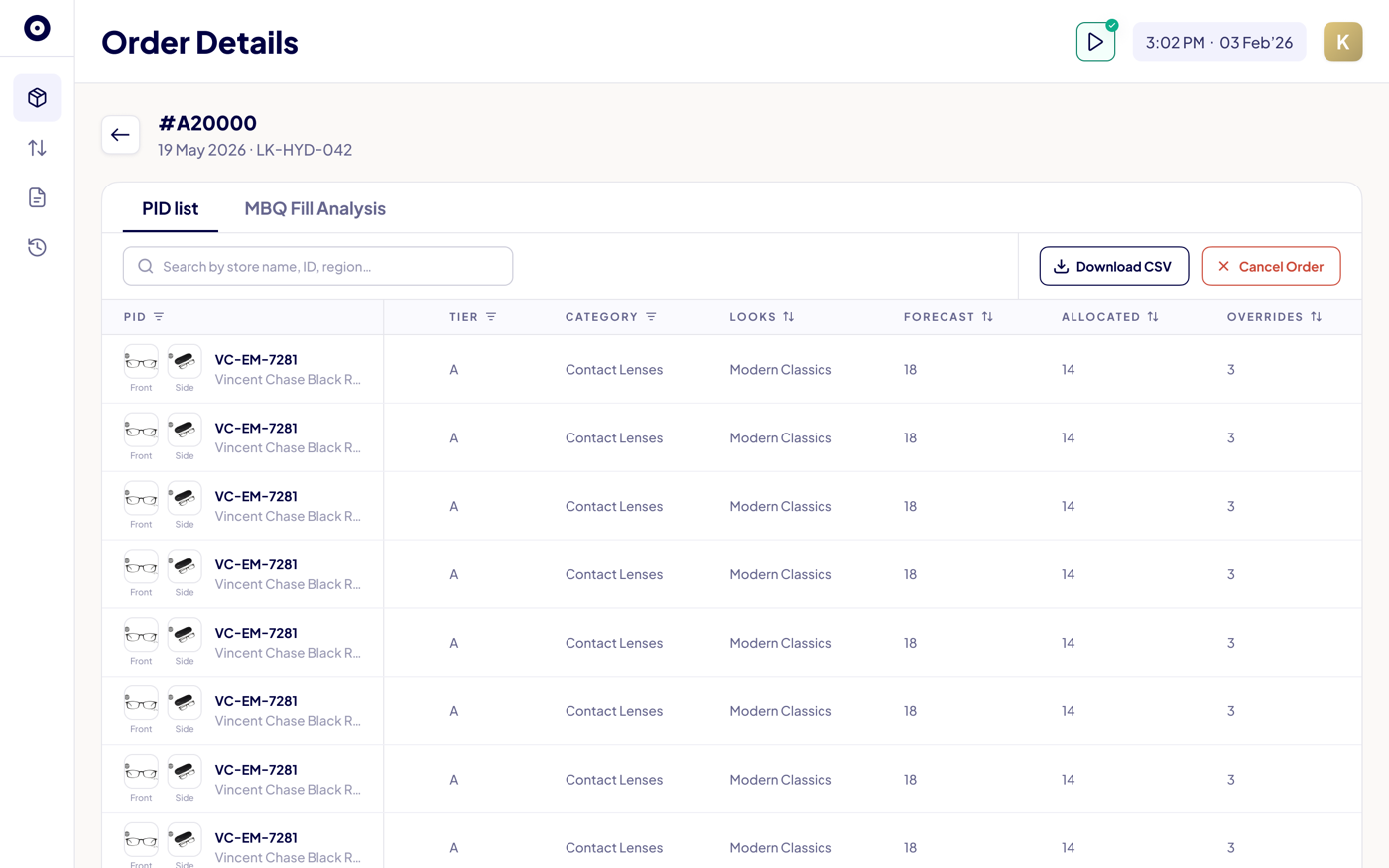Click the date time display 3:02 PM
The height and width of the screenshot is (868, 1389).
point(1219,42)
